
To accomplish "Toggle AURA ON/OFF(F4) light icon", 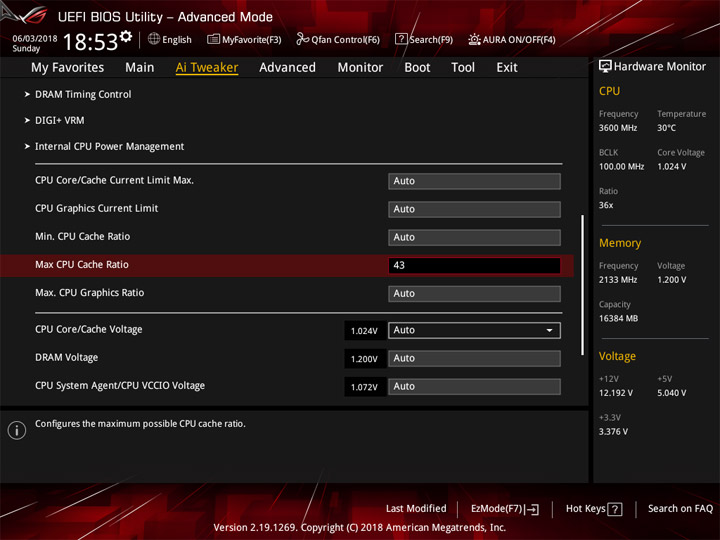I will coord(474,39).
